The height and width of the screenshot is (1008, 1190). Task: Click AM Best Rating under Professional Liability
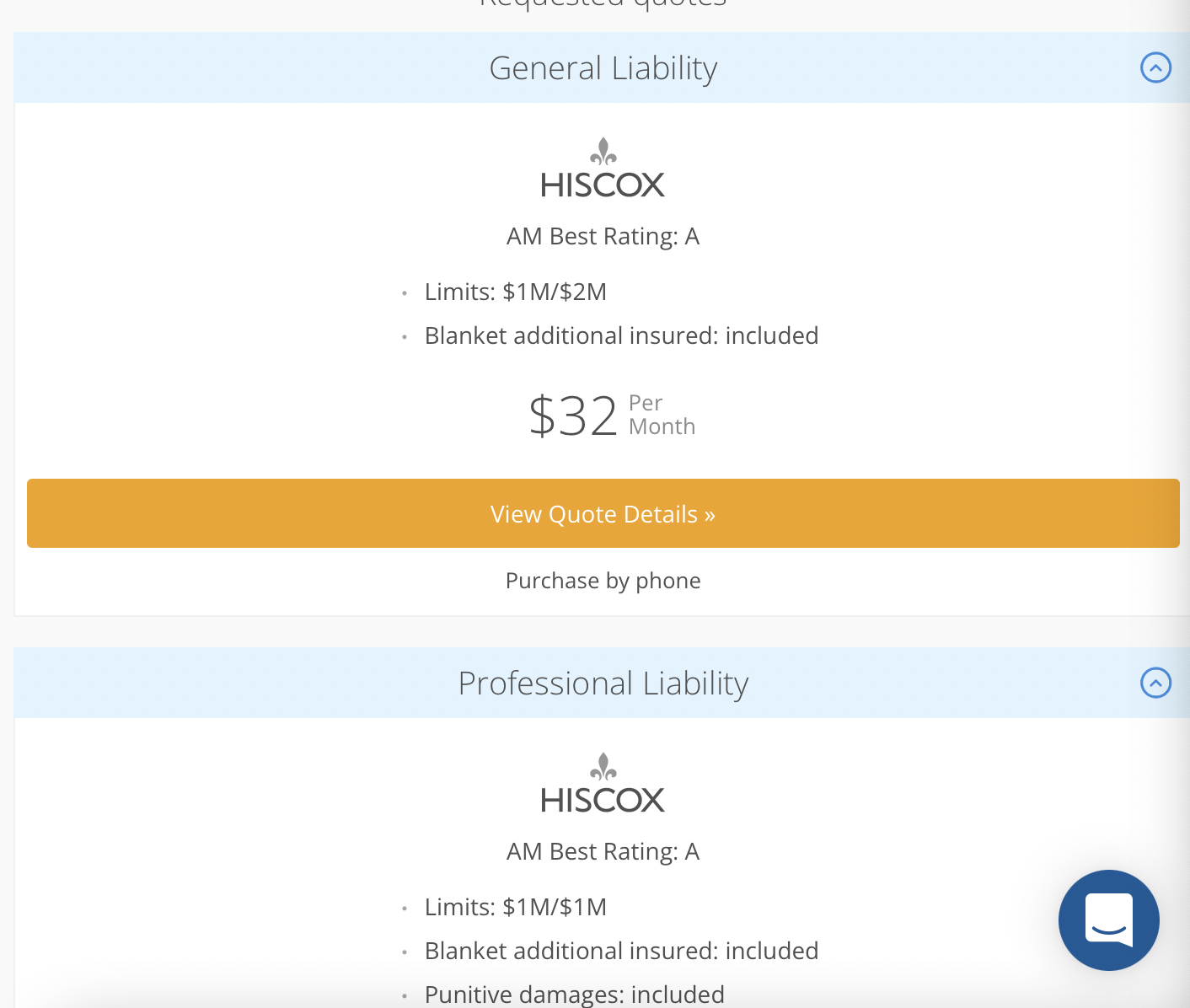click(603, 851)
